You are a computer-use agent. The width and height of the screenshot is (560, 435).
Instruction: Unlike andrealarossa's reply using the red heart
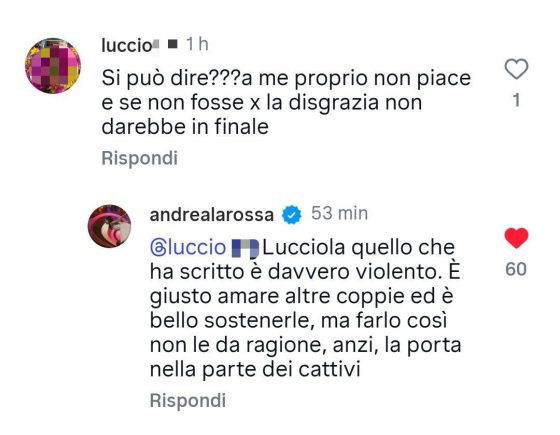[x=516, y=238]
